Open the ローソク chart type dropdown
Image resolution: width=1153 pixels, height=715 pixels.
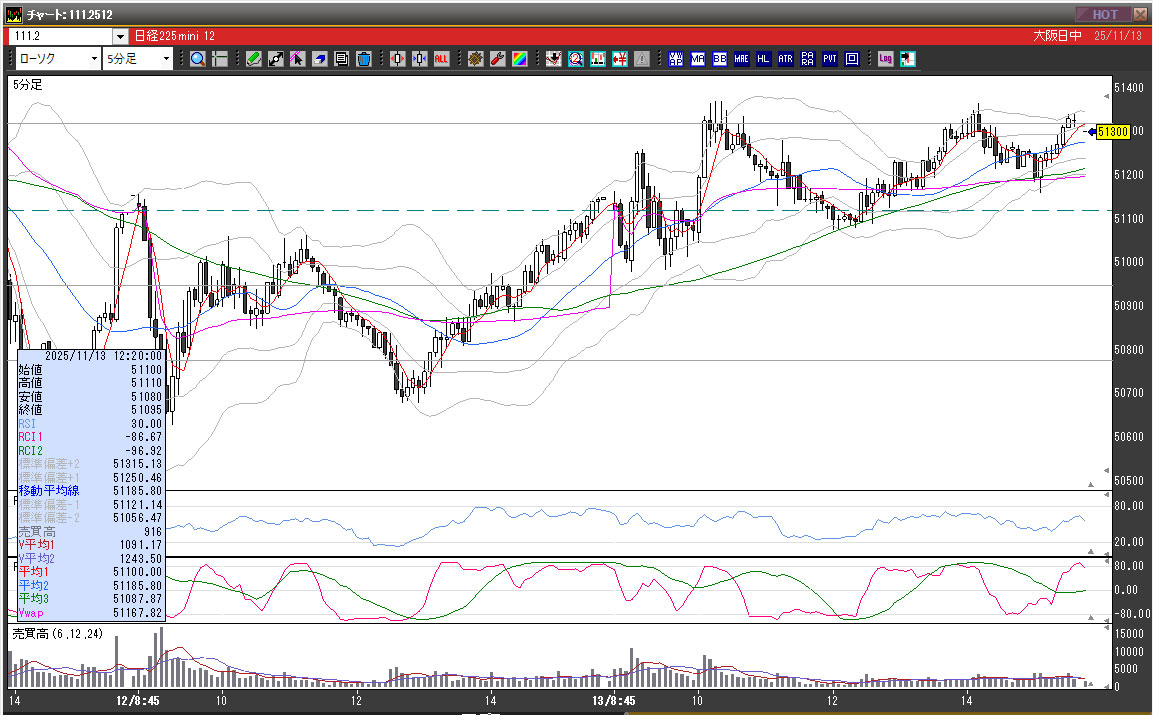click(x=93, y=59)
